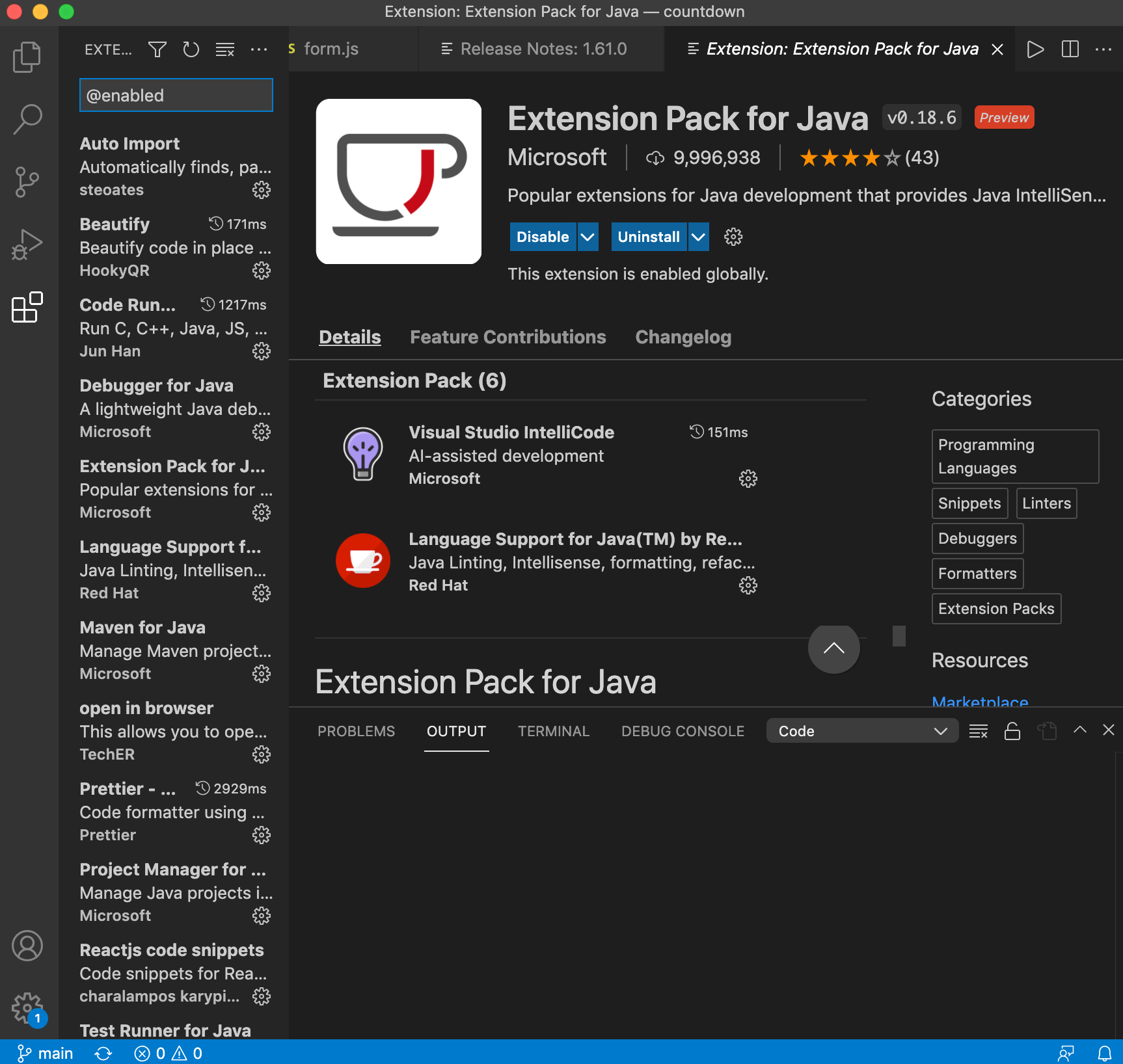Click the scroll-to-top arrow button
Image resolution: width=1123 pixels, height=1064 pixels.
(x=834, y=648)
